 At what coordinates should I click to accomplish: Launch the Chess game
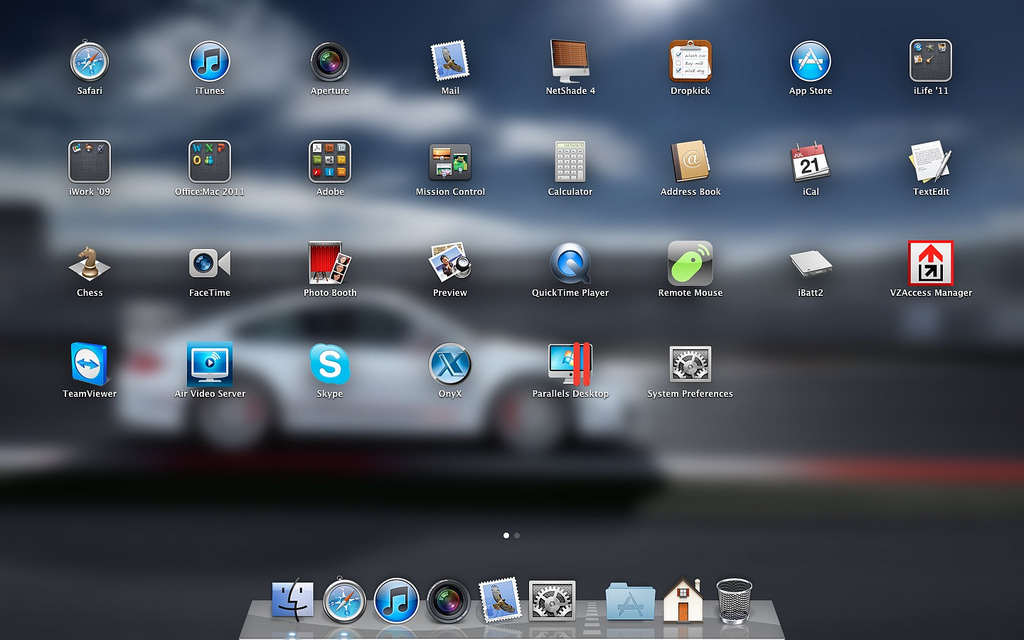coord(89,263)
